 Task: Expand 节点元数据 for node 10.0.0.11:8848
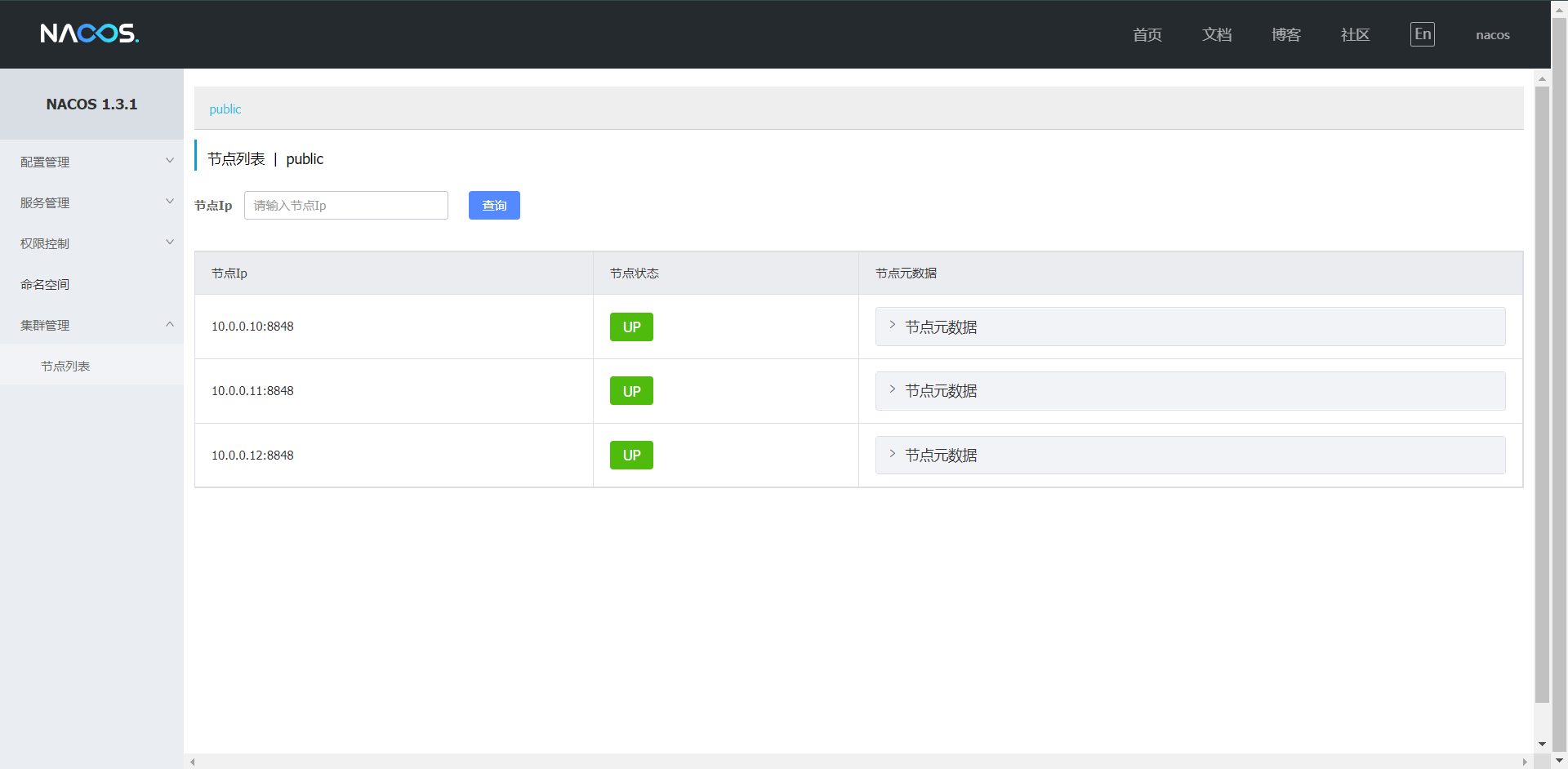(x=941, y=391)
